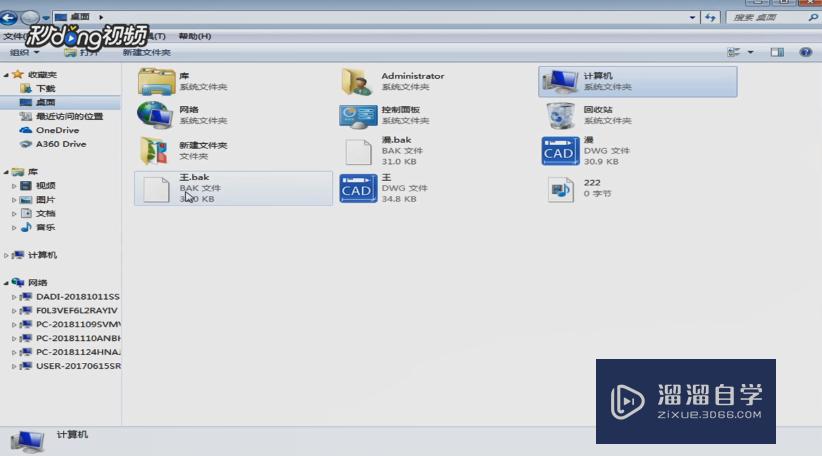
Task: Select the 30.9 KB DWG CAD file icon
Action: point(560,151)
